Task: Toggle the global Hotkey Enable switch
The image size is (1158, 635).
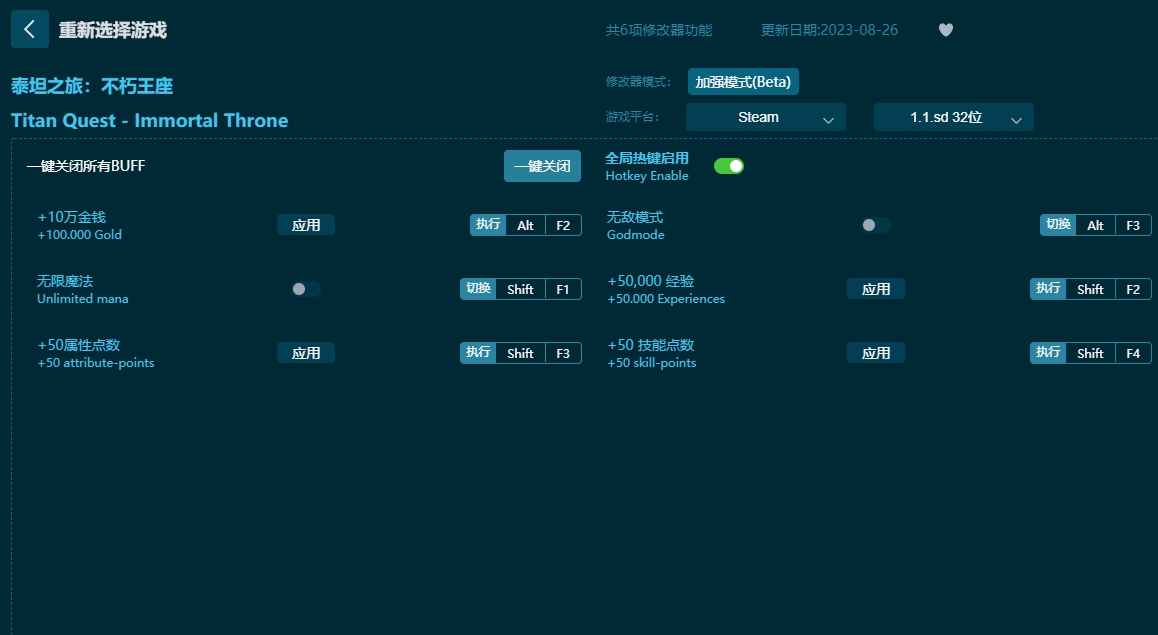Action: (x=728, y=166)
